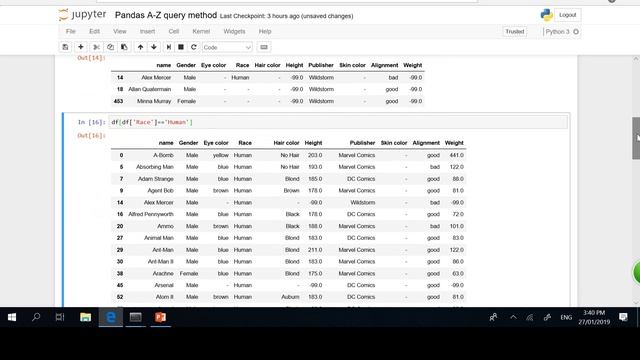Click the 'Alfred Pennyworth' name cell
This screenshot has width=640, height=360.
click(151, 214)
